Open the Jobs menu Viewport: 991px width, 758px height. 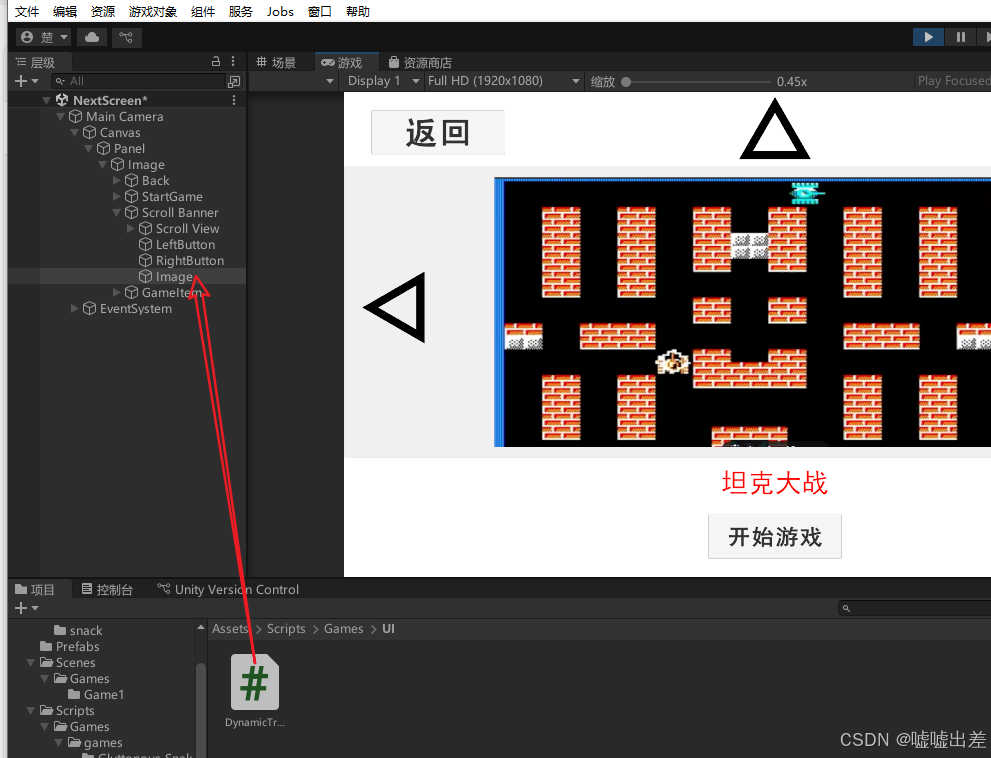(280, 11)
